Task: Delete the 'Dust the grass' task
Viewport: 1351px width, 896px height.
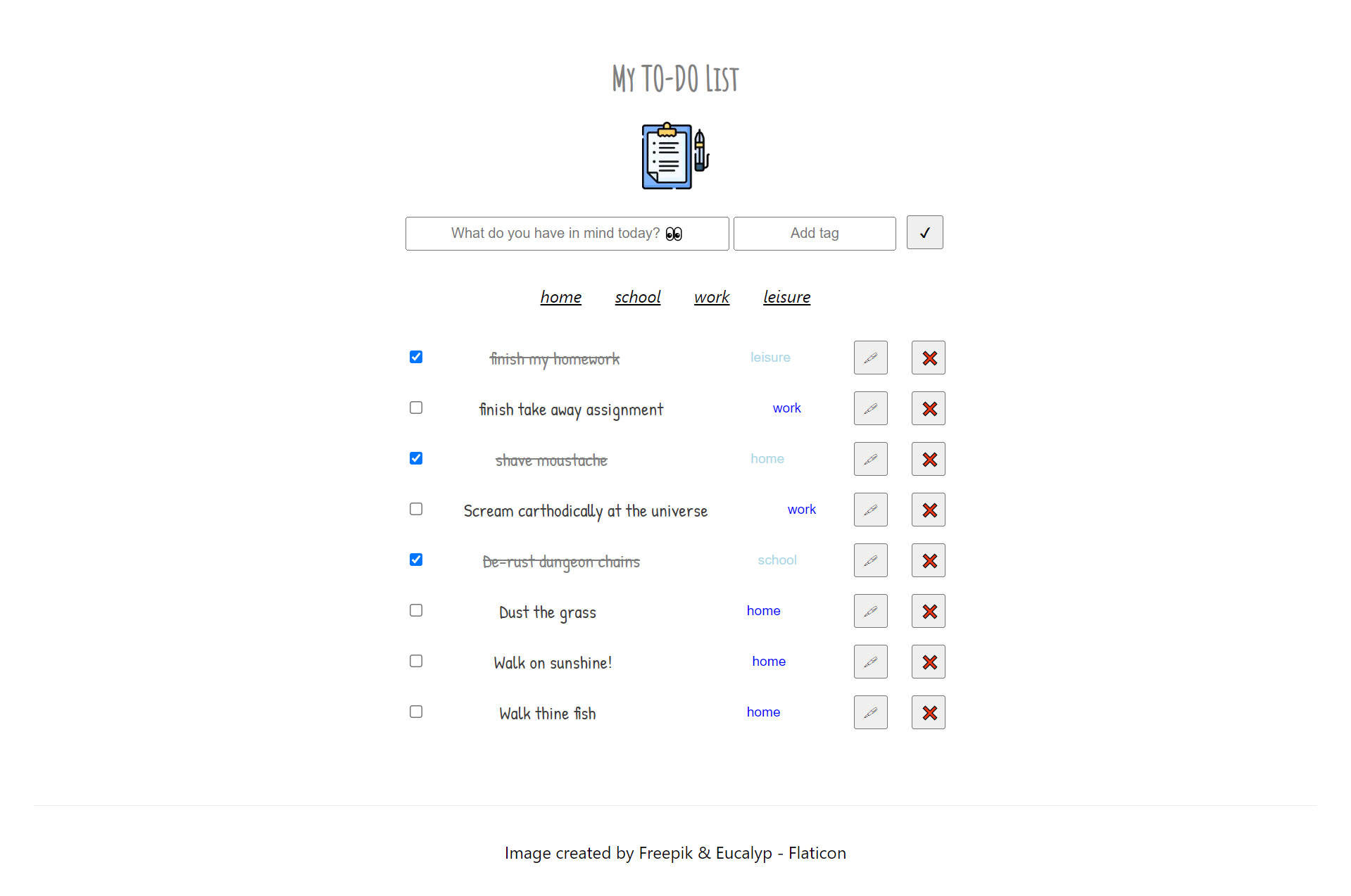Action: (x=928, y=611)
